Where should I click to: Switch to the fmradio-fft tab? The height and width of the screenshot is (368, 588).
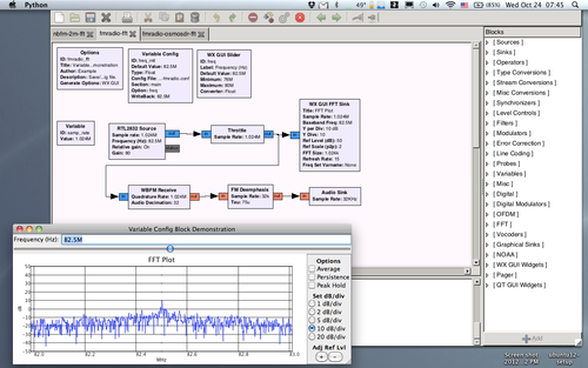[114, 33]
